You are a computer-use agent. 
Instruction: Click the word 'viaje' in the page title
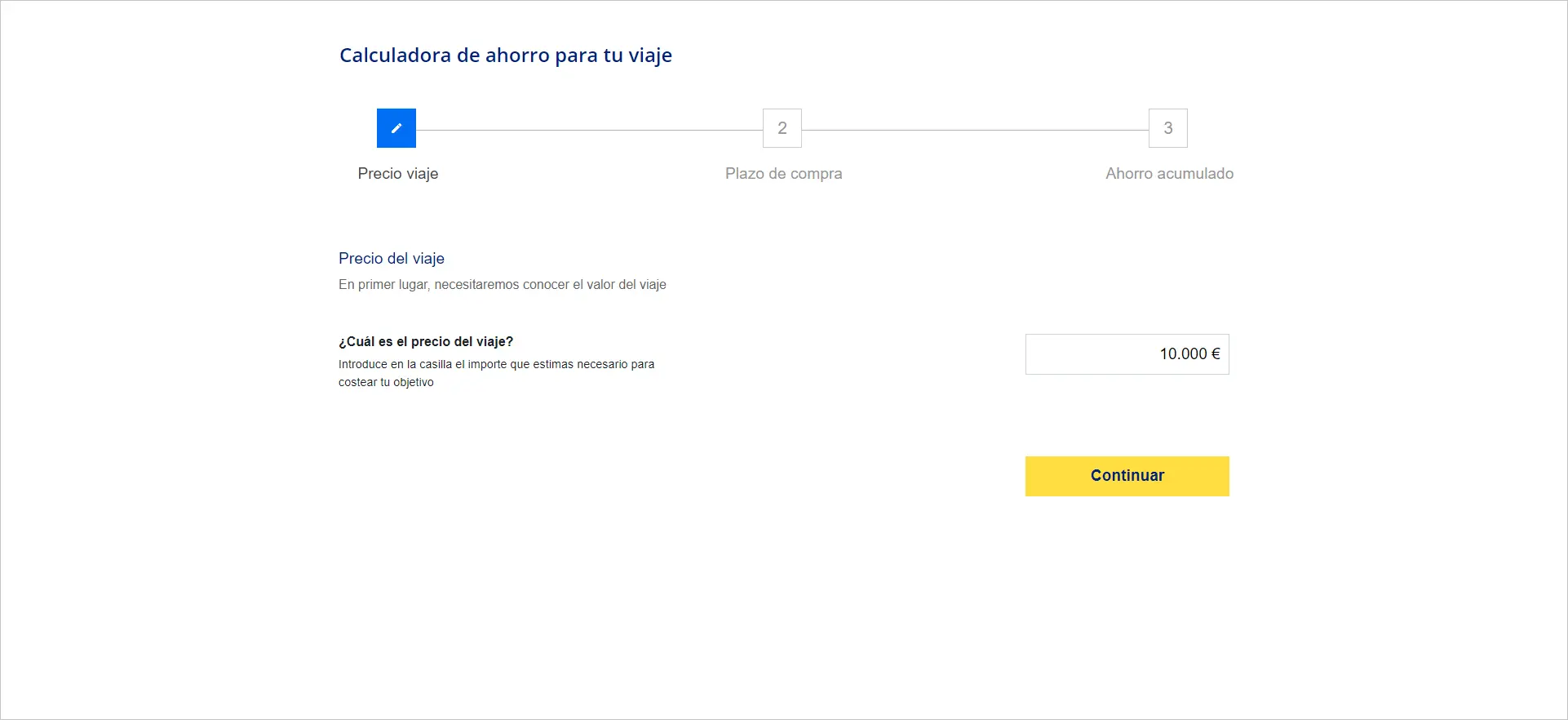[x=650, y=56]
